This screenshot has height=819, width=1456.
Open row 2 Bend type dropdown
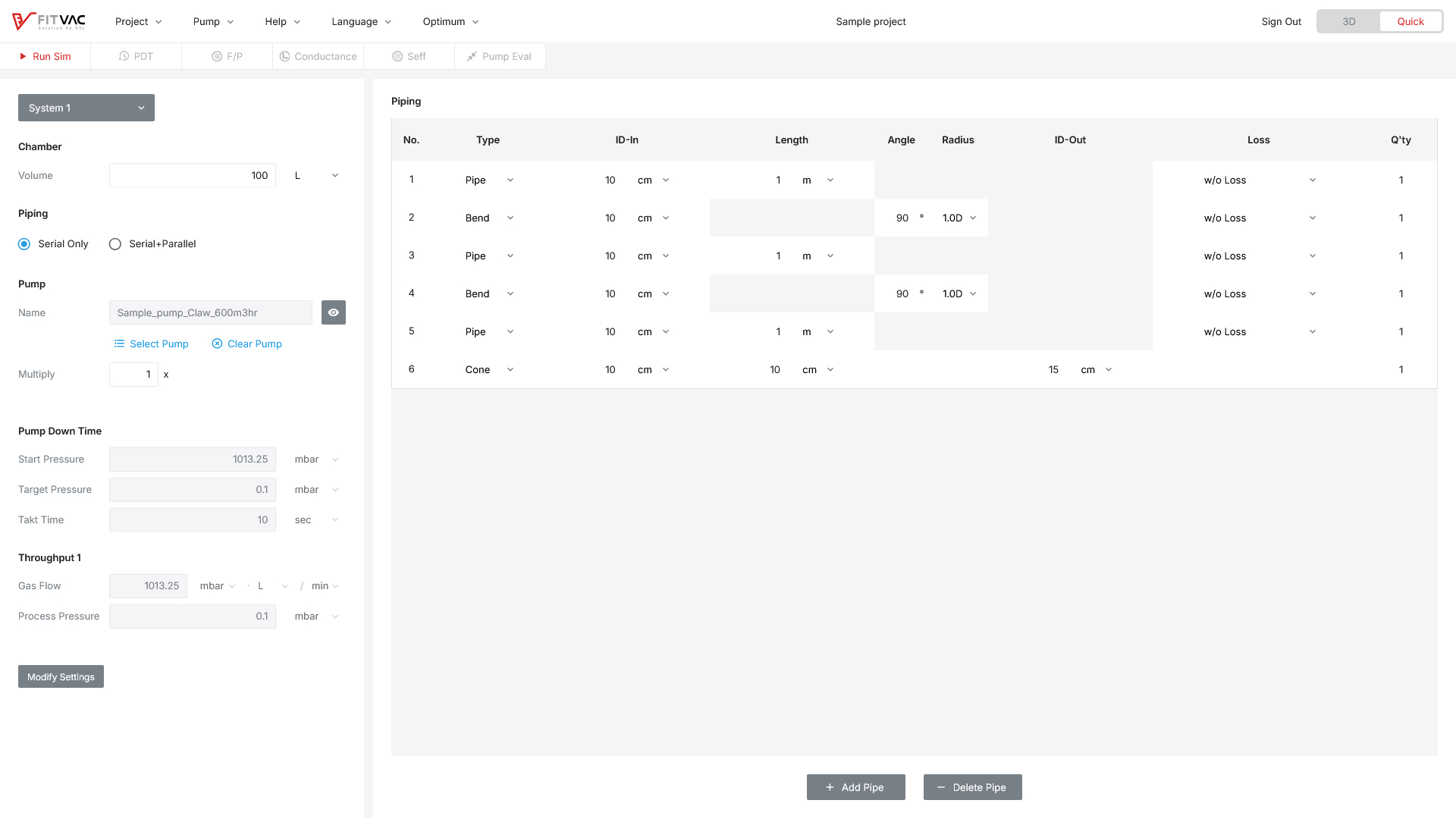pyautogui.click(x=489, y=218)
